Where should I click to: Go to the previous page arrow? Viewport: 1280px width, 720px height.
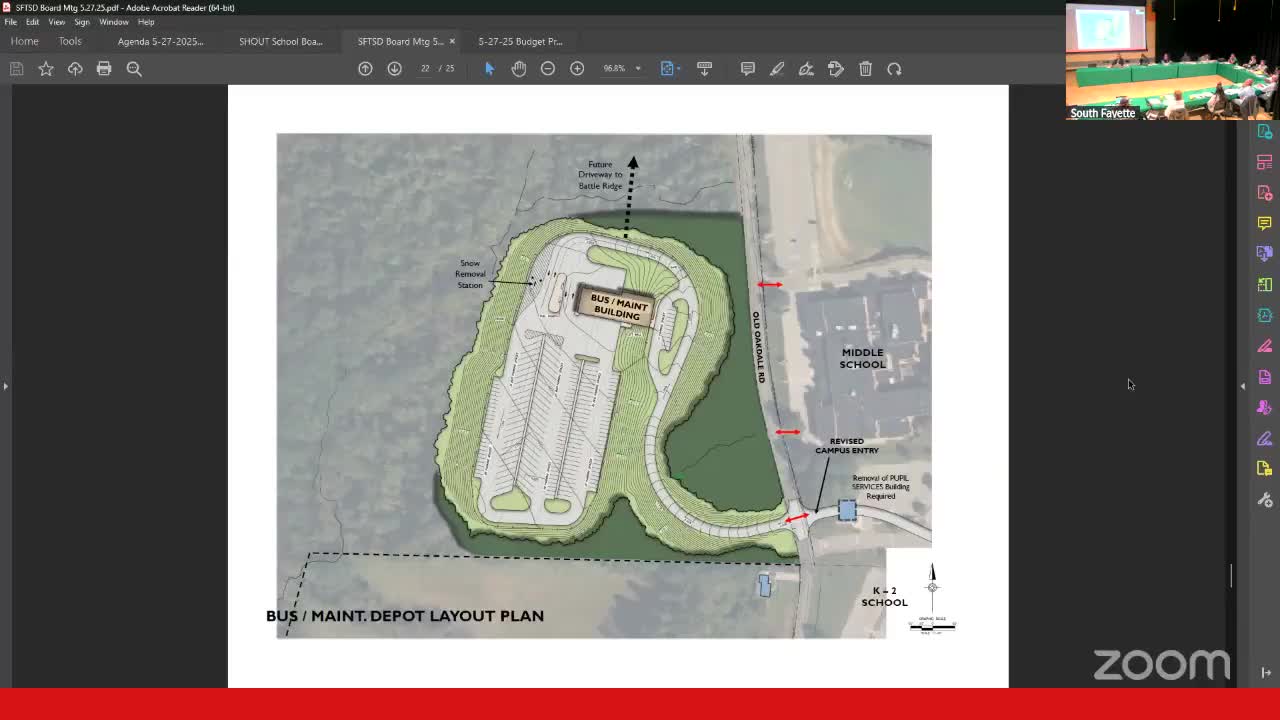pos(365,68)
